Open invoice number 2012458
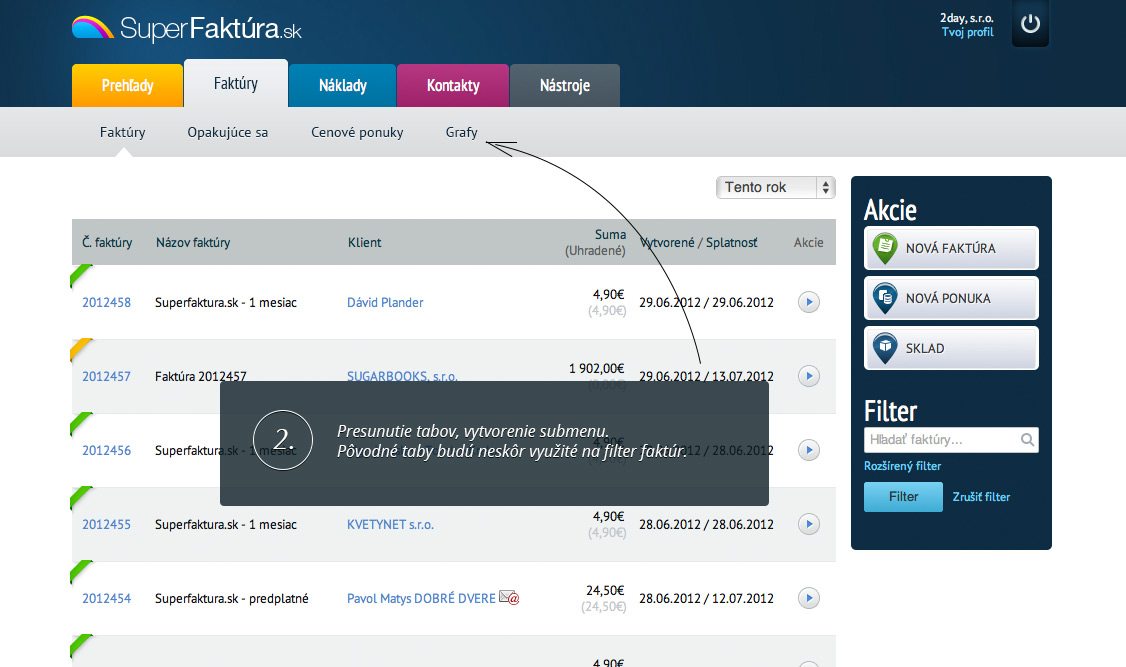1126x667 pixels. click(106, 302)
